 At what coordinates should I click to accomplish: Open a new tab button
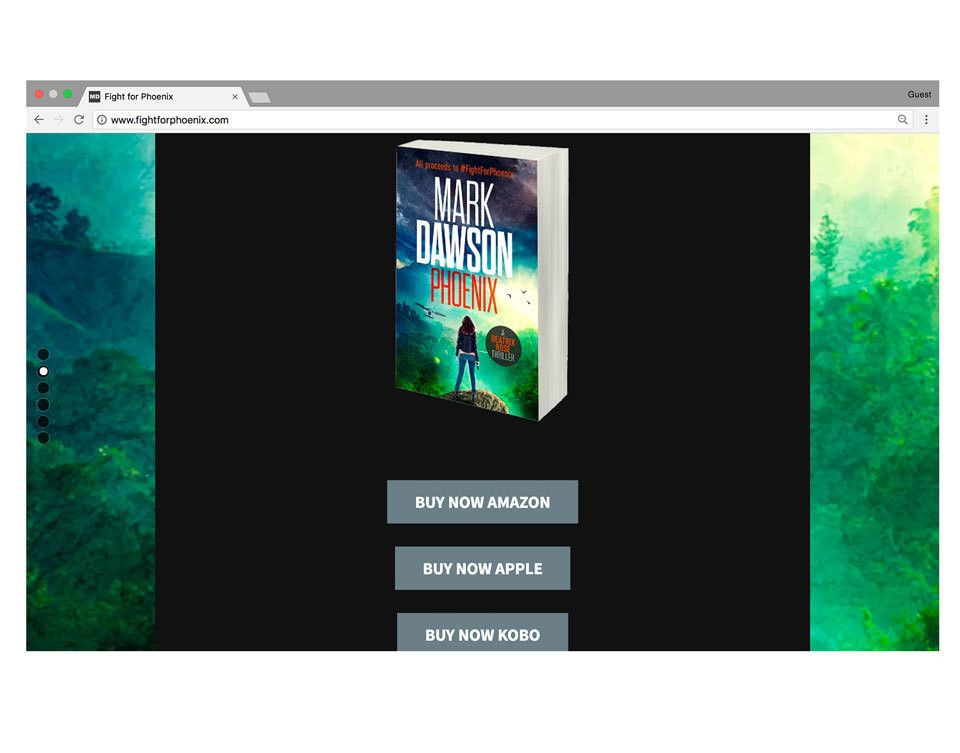(260, 97)
